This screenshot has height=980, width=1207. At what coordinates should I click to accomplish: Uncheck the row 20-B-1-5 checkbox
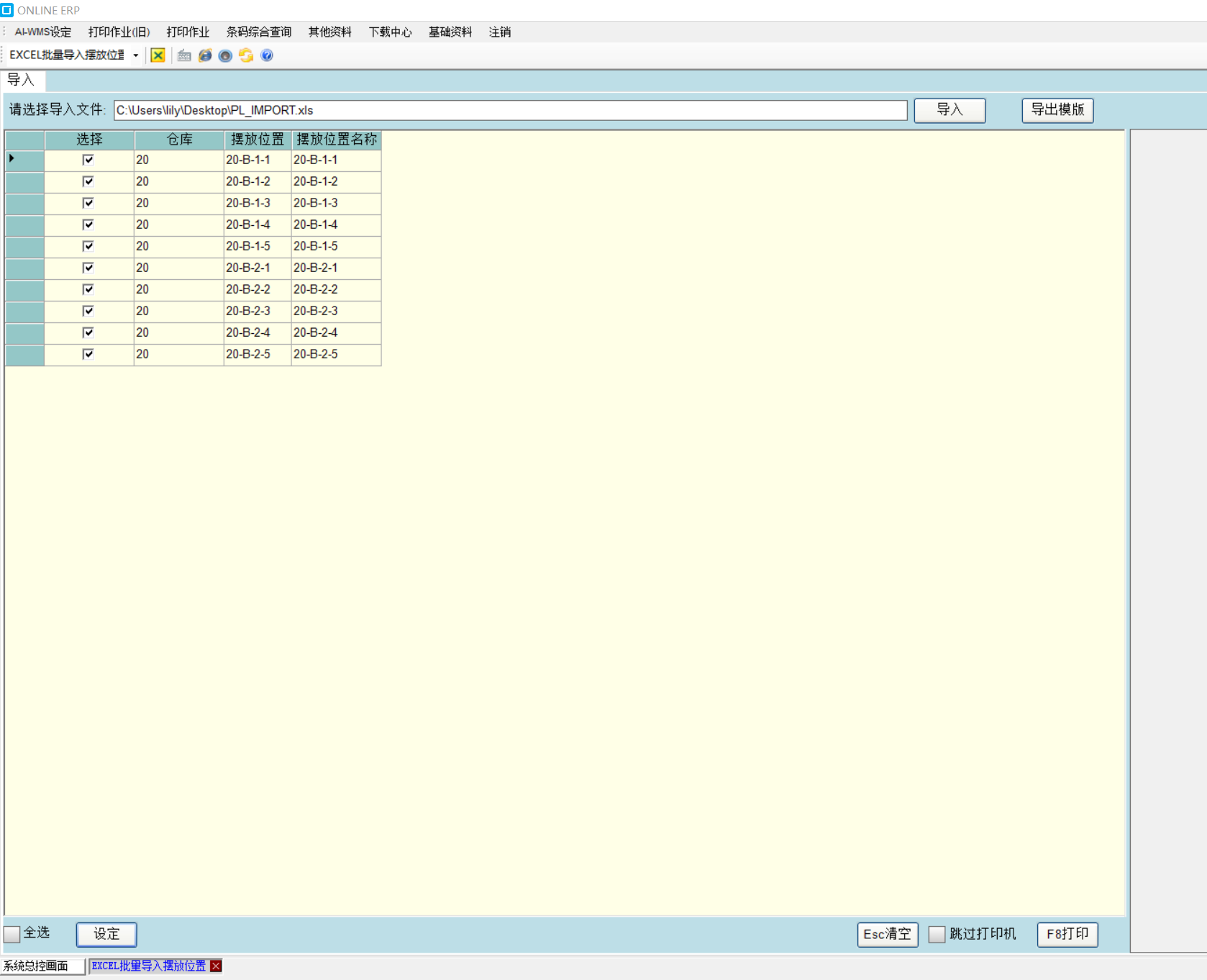(x=88, y=246)
